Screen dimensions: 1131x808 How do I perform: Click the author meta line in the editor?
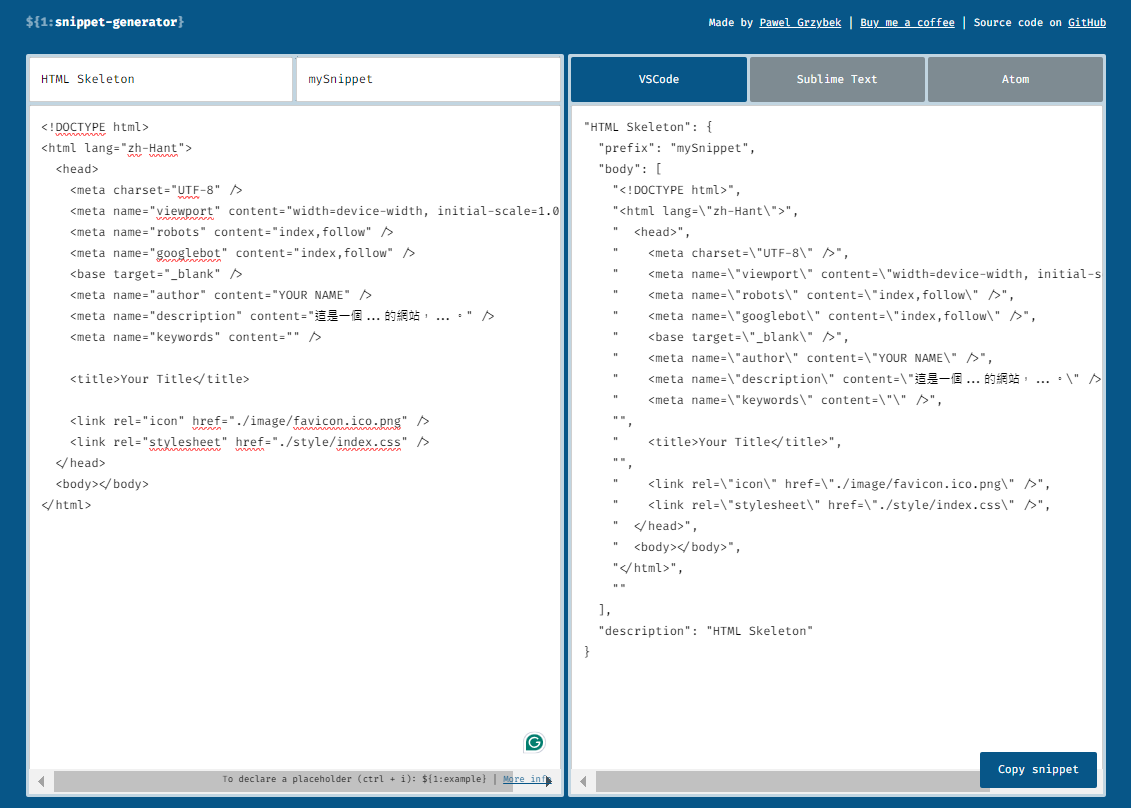(x=221, y=294)
